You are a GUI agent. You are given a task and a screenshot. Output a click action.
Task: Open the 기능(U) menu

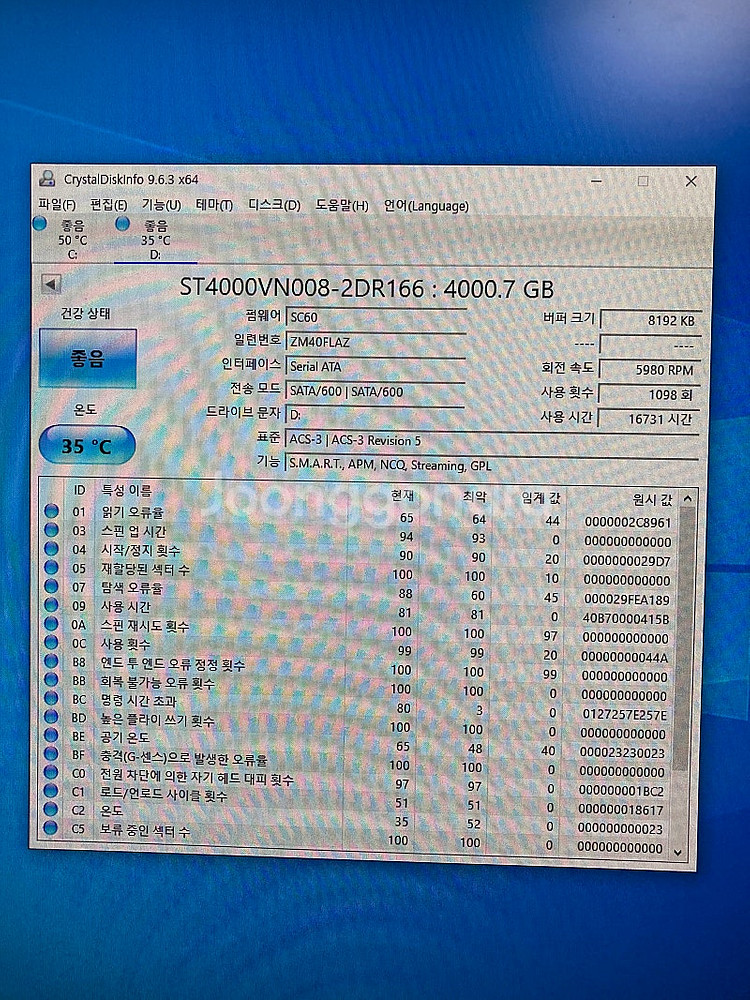tap(161, 205)
